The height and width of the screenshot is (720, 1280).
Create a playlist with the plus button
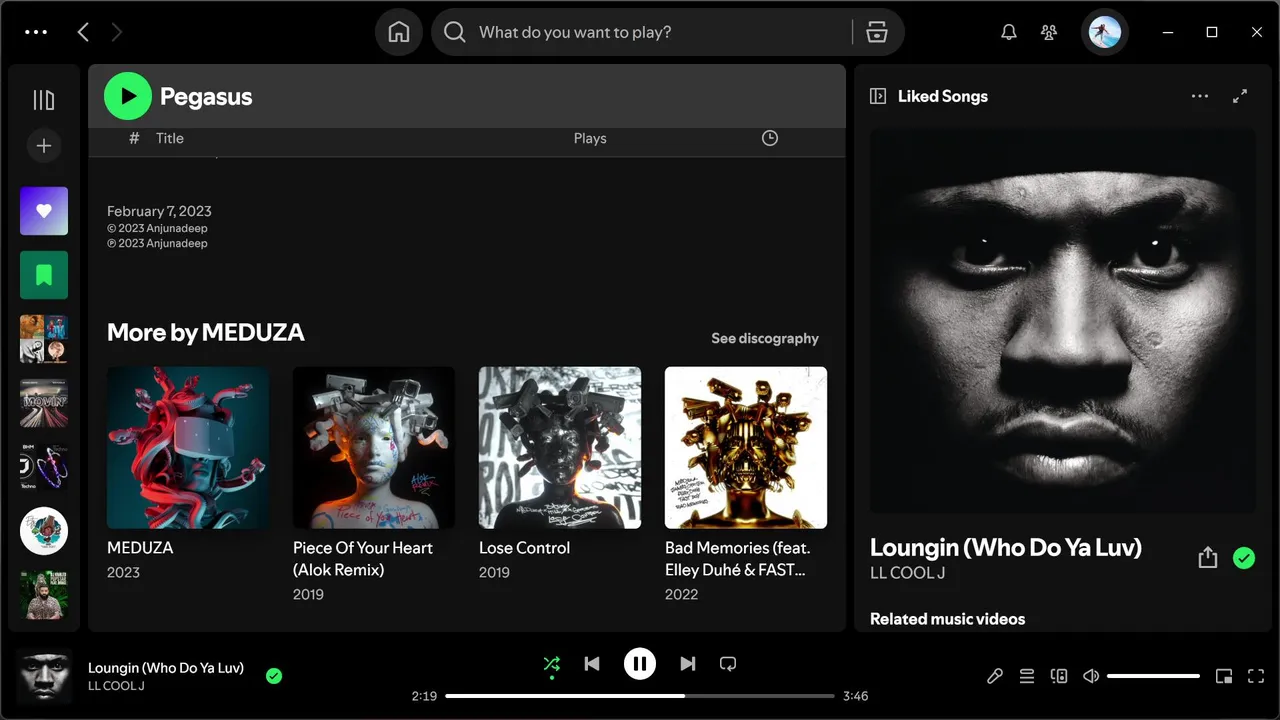(x=44, y=146)
